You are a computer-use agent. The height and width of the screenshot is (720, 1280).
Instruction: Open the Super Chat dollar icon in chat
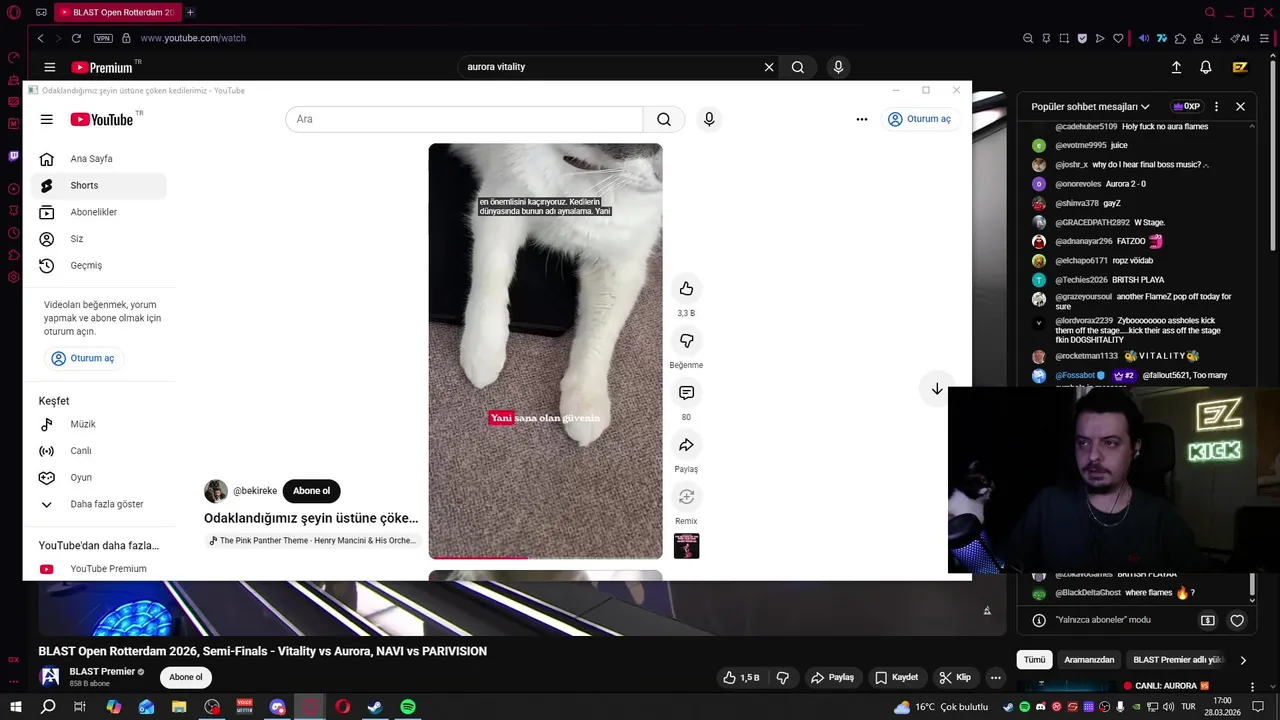tap(1207, 621)
